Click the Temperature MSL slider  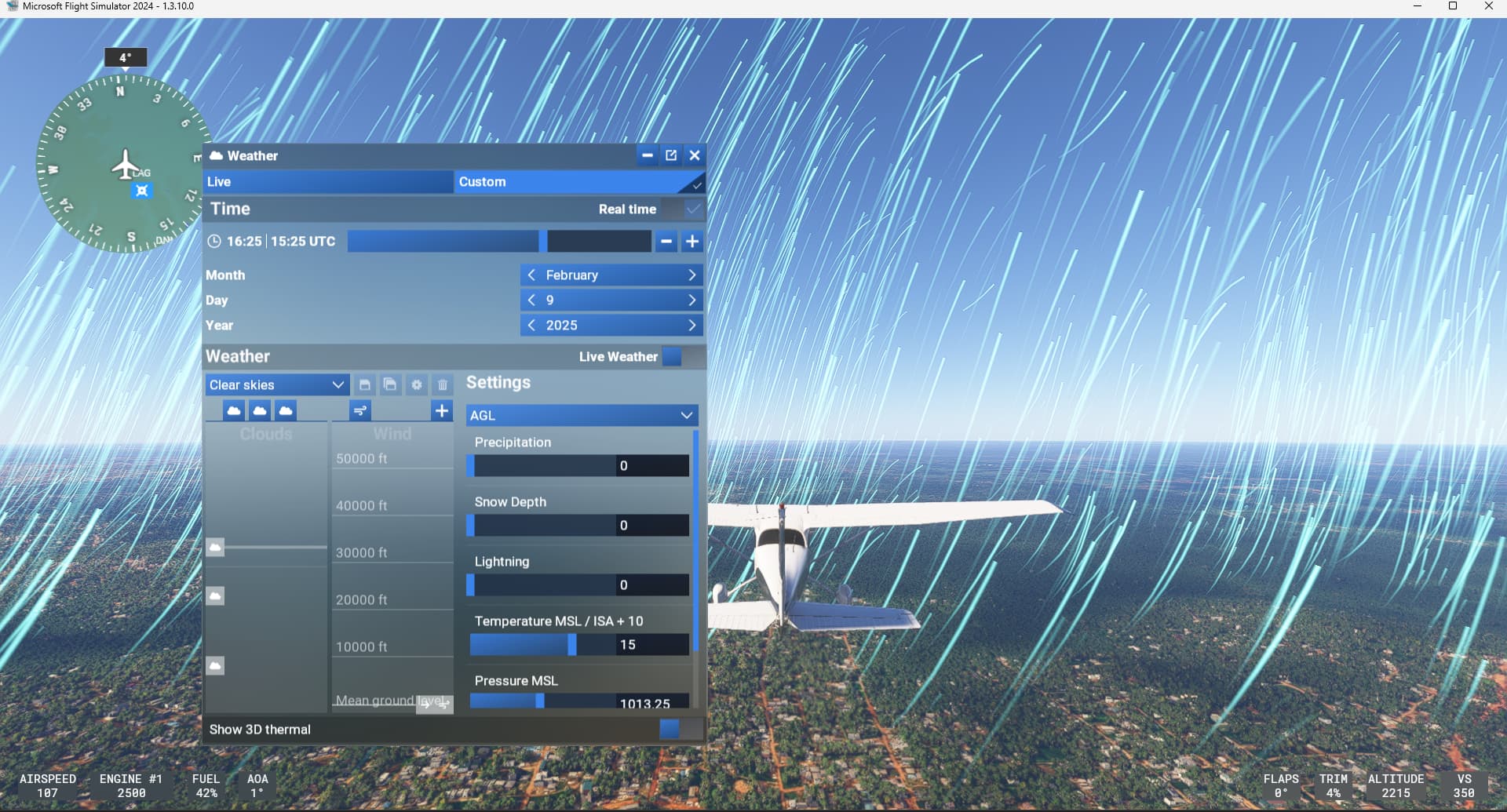coord(542,645)
